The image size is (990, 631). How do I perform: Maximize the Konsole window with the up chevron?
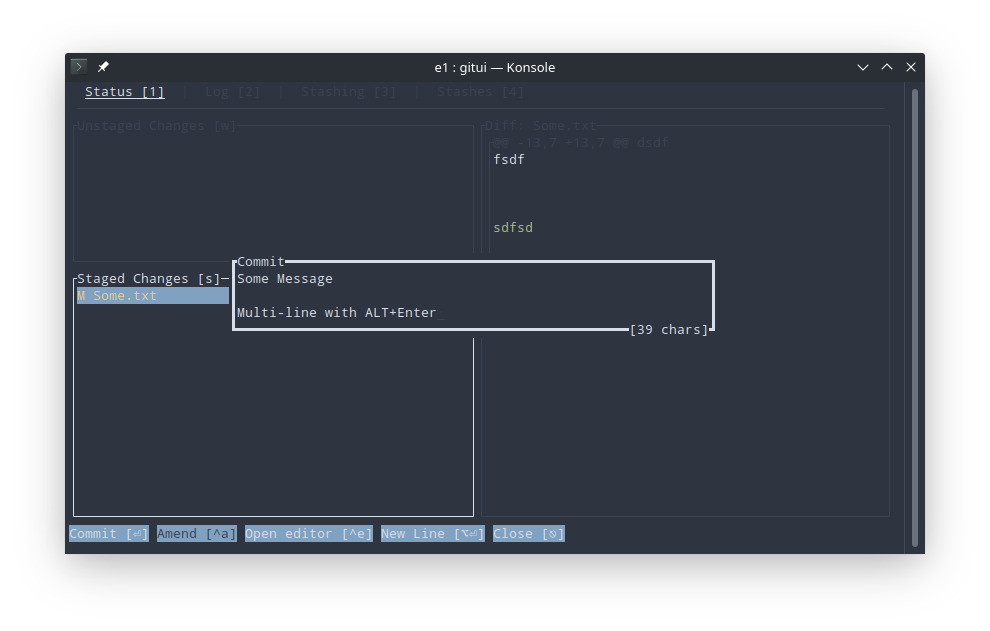(x=886, y=67)
